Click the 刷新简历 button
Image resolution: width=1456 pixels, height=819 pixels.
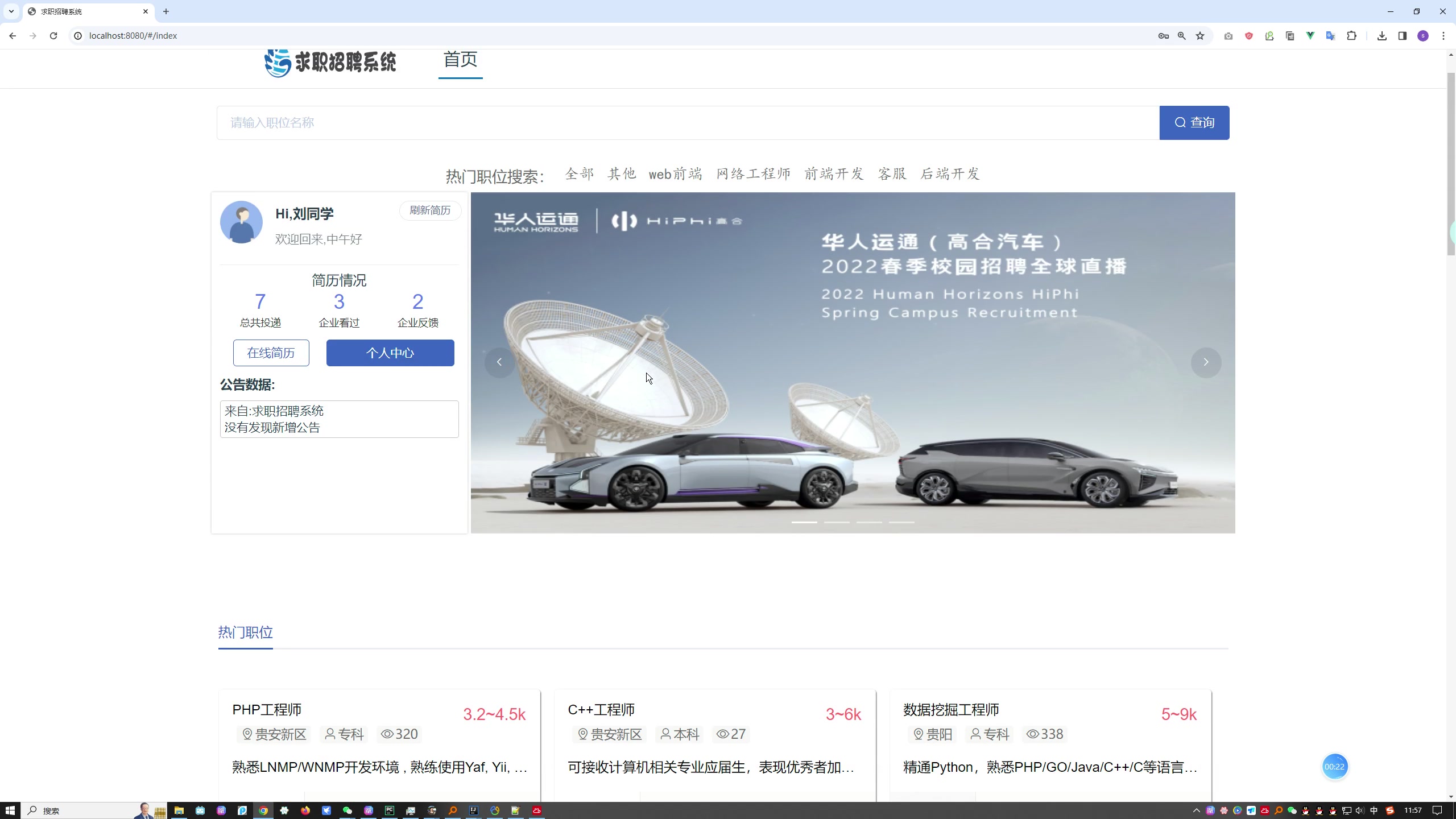(430, 211)
